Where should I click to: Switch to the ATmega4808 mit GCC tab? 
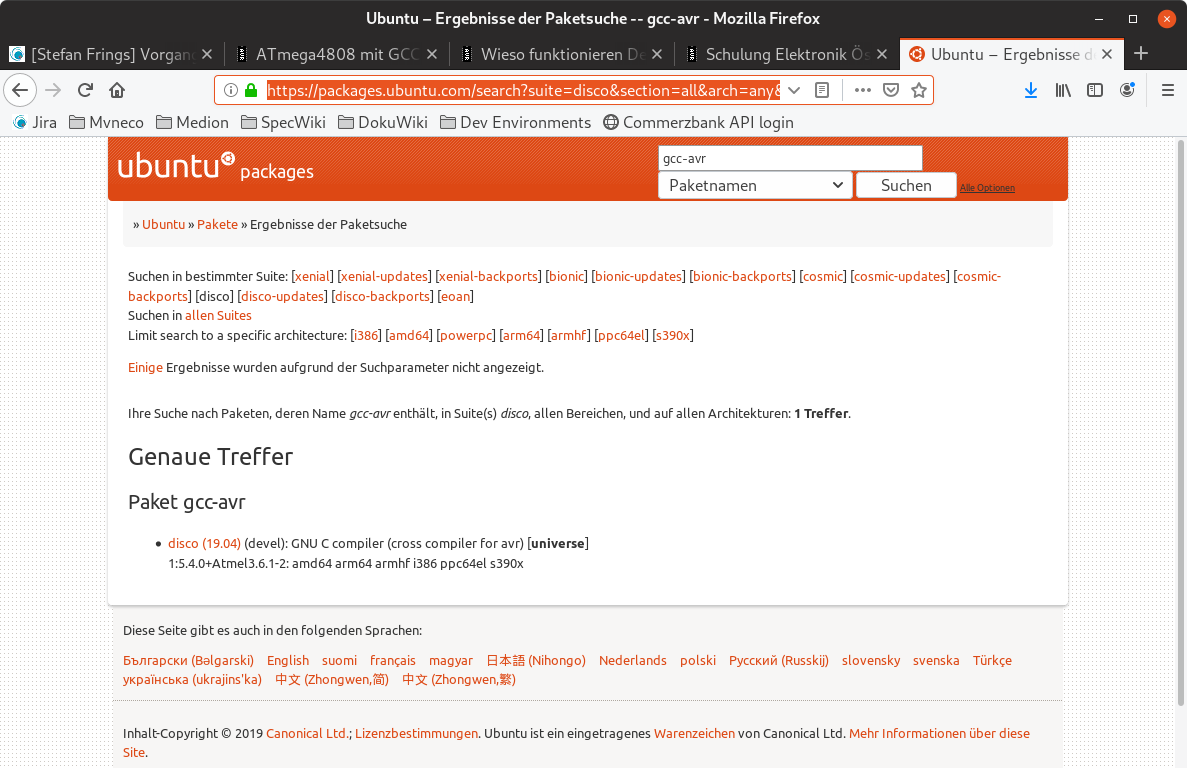(337, 54)
